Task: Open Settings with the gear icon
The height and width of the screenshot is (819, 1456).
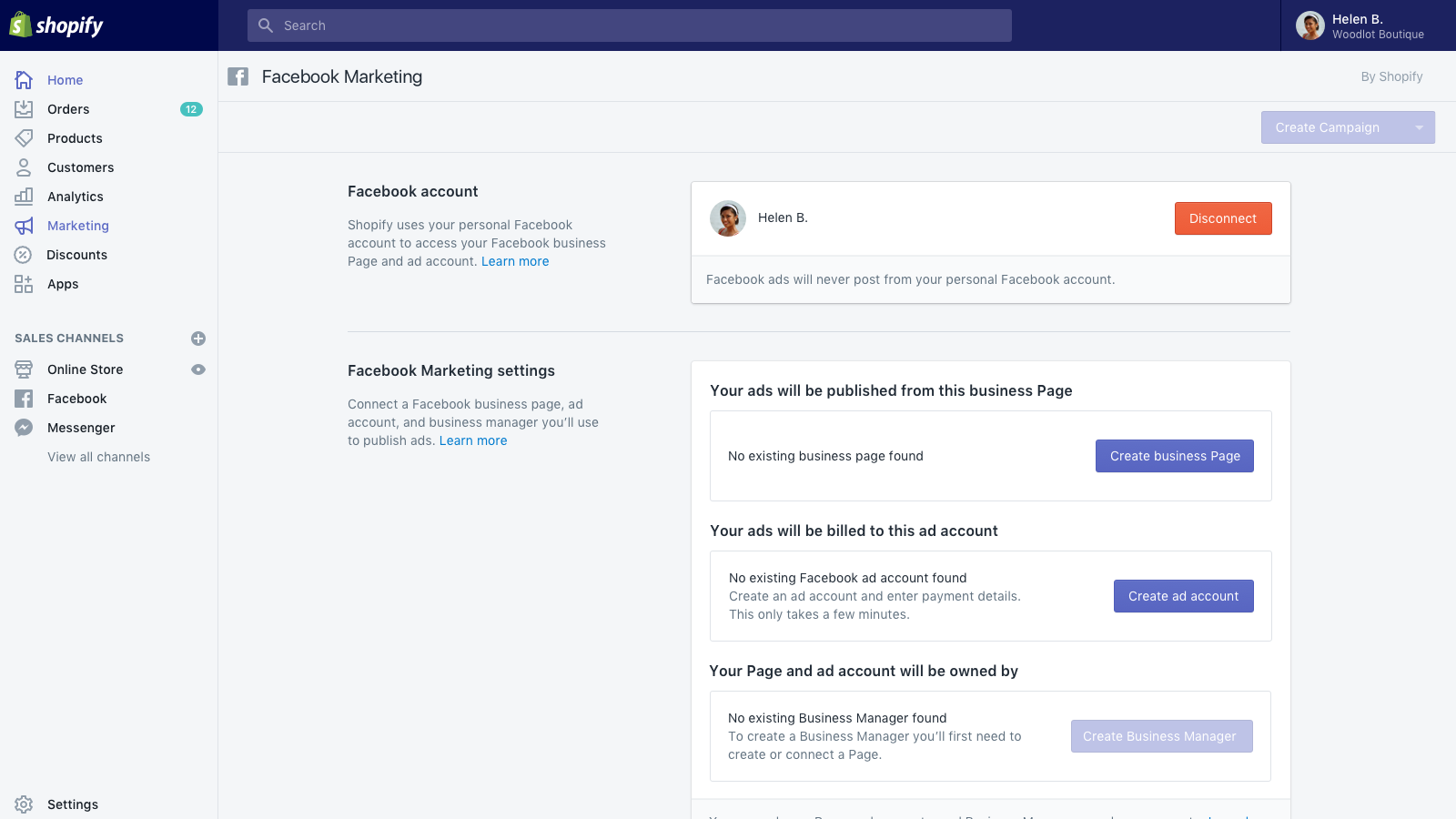Action: pyautogui.click(x=24, y=804)
